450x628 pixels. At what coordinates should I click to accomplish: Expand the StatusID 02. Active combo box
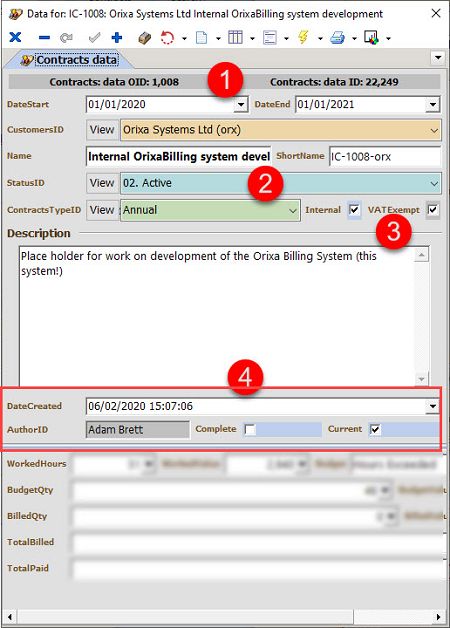(434, 183)
